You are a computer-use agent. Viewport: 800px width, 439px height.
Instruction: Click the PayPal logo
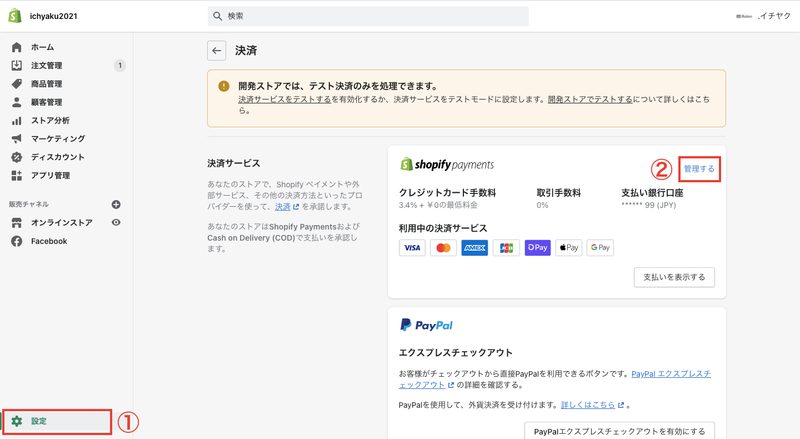[426, 325]
